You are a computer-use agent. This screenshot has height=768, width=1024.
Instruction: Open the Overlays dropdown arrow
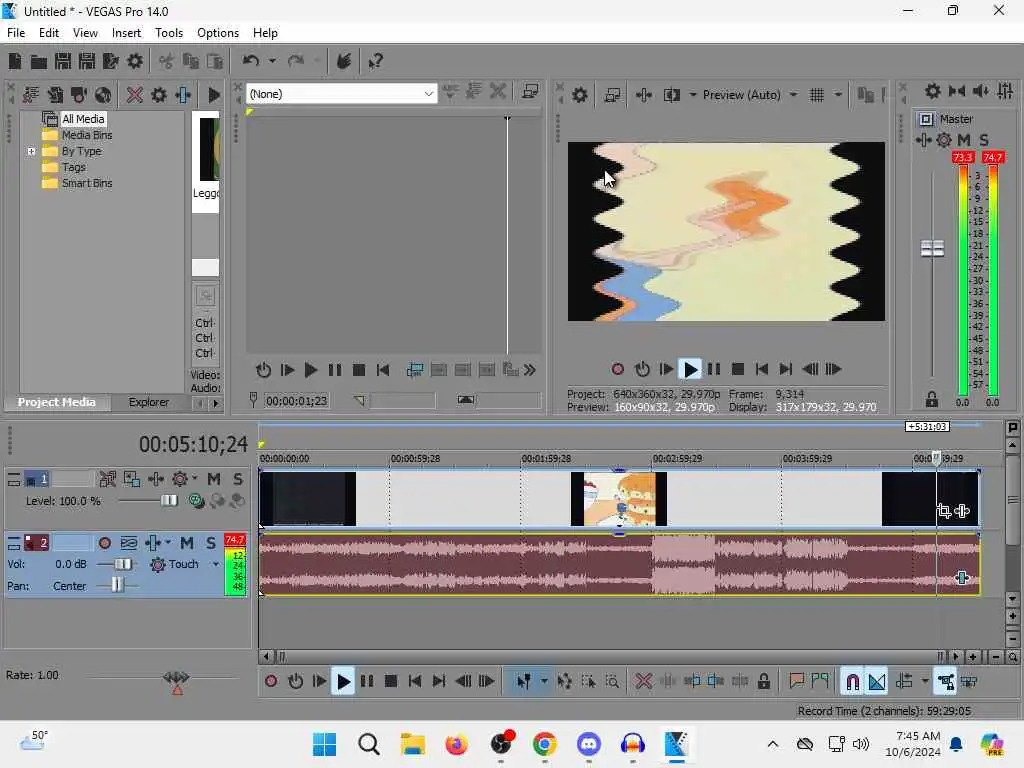coord(837,95)
